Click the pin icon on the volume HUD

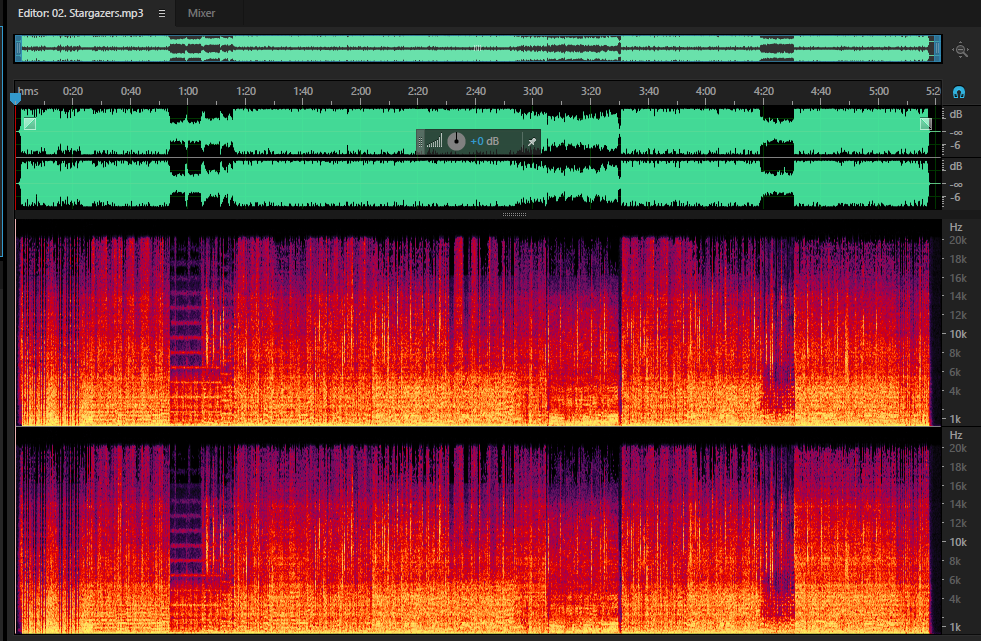coord(532,141)
